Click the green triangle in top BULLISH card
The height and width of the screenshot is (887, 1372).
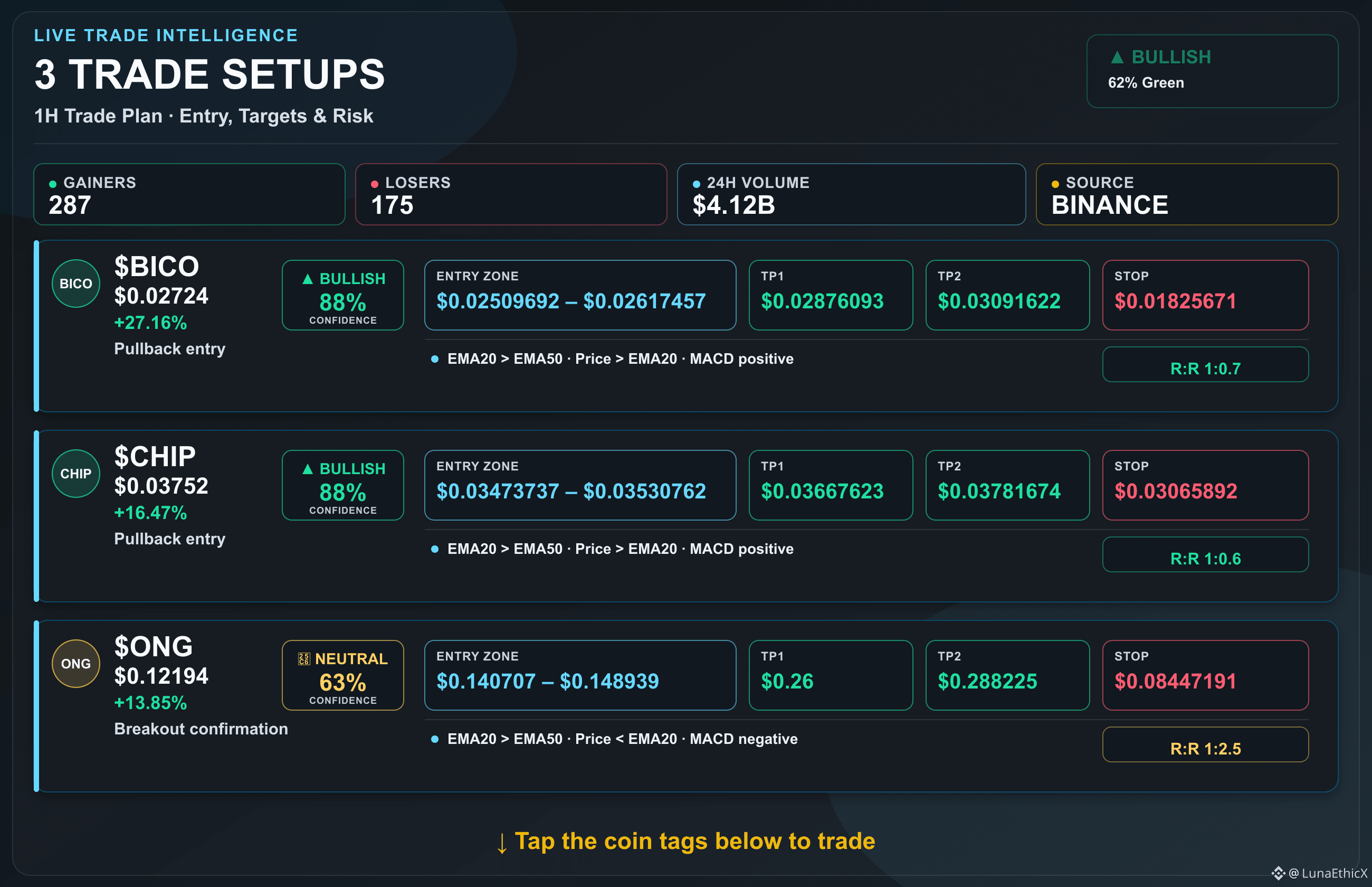click(x=1117, y=57)
